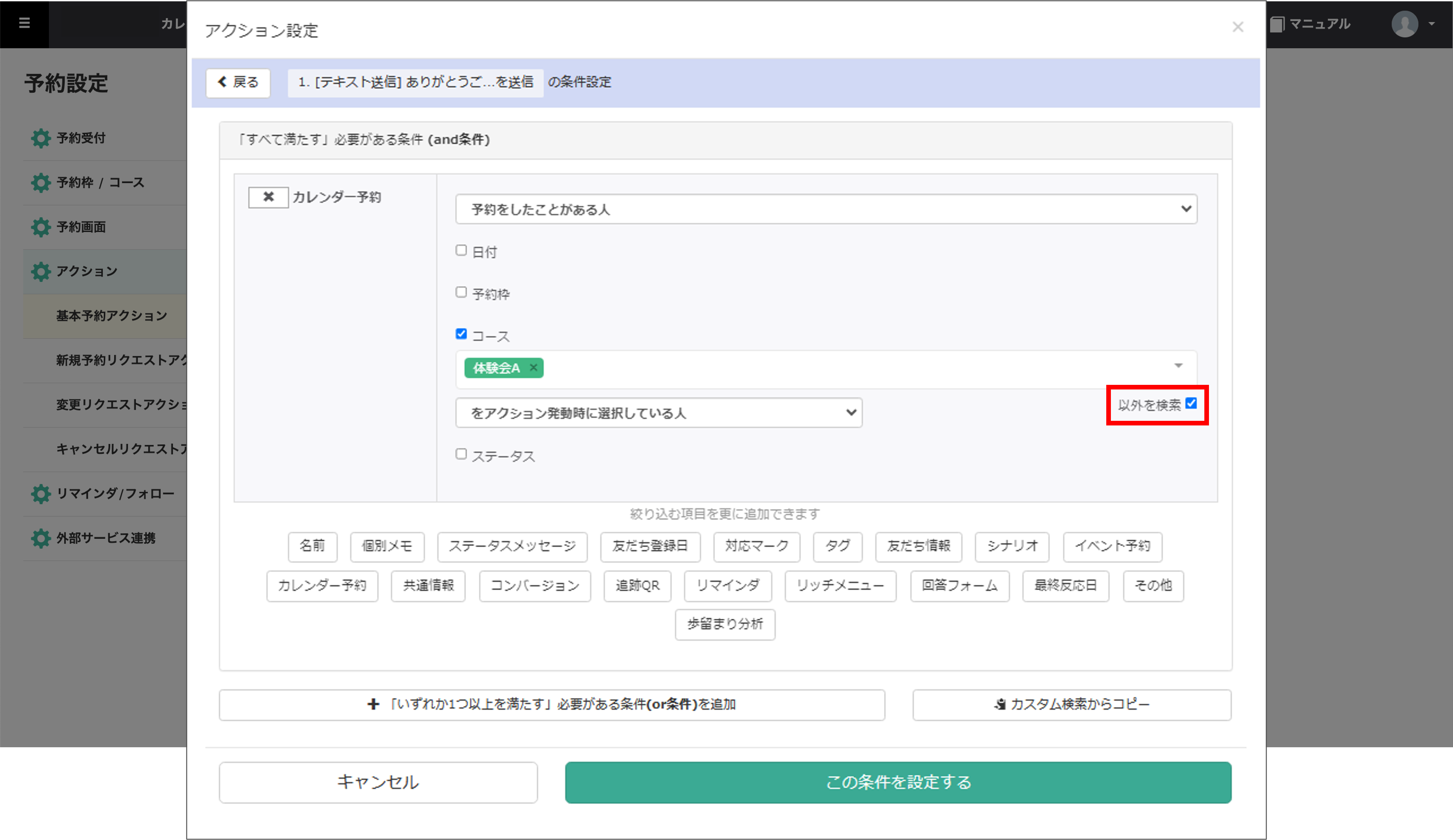Click inside the course tag input field
The height and width of the screenshot is (840, 1453).
click(826, 369)
